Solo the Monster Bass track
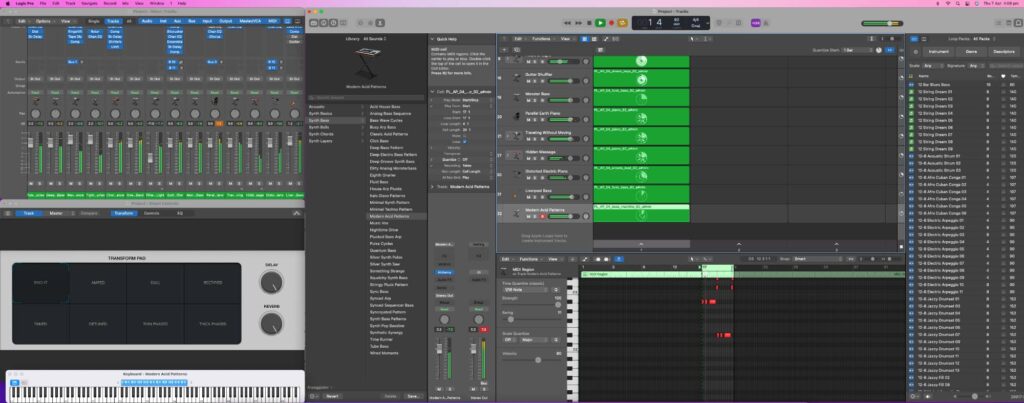1024x403 pixels. [x=534, y=101]
